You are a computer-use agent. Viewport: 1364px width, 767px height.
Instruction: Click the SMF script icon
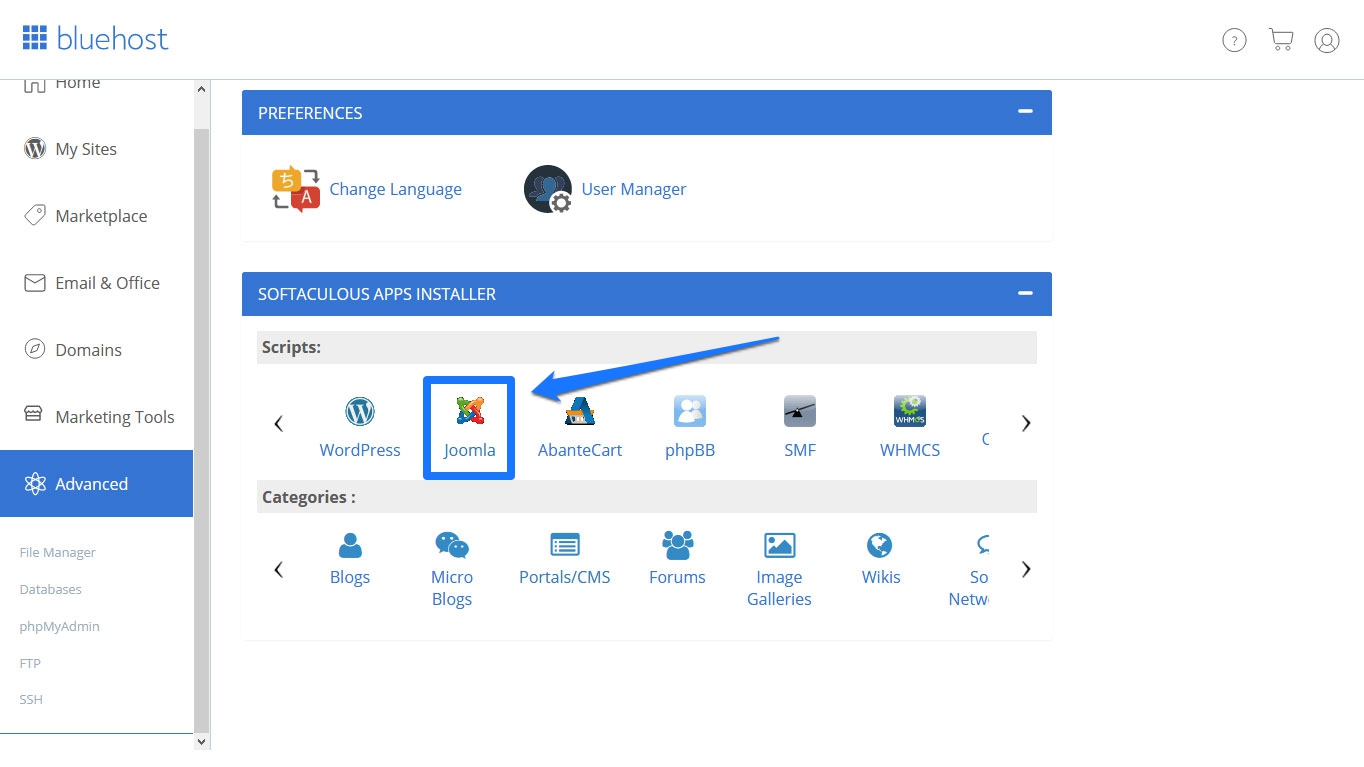pyautogui.click(x=800, y=411)
